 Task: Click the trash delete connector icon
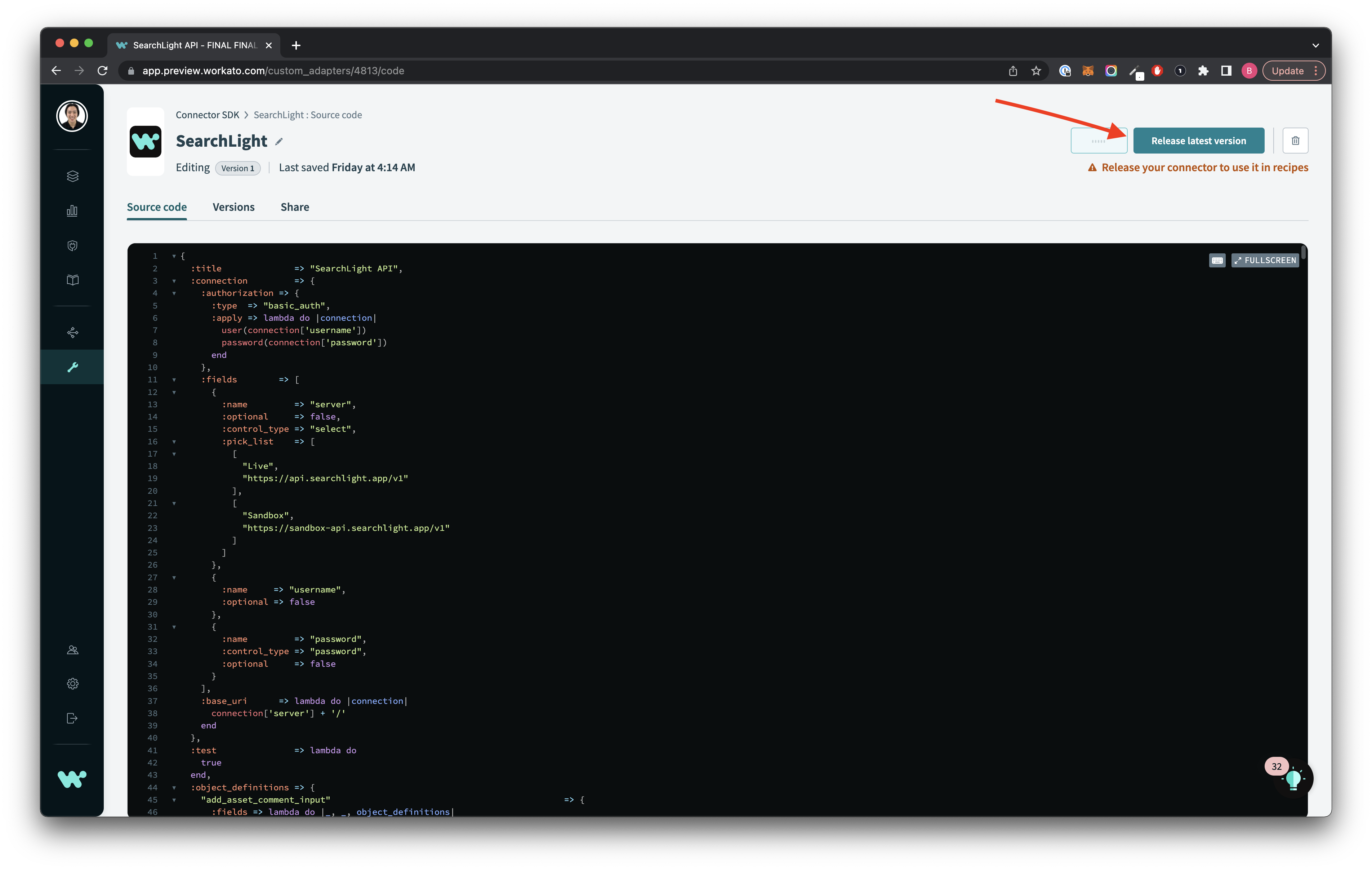tap(1295, 141)
